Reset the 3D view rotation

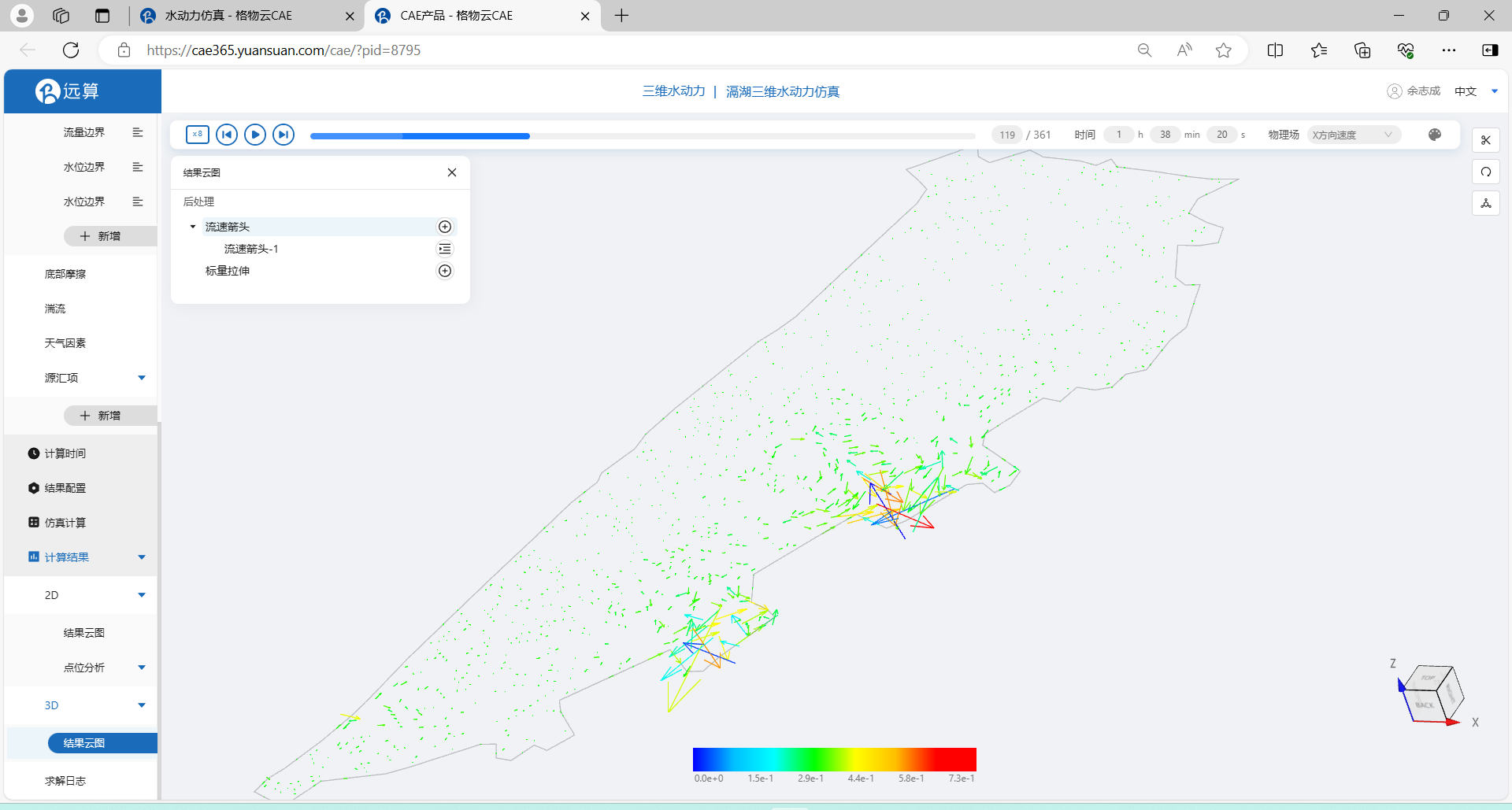tap(1486, 172)
